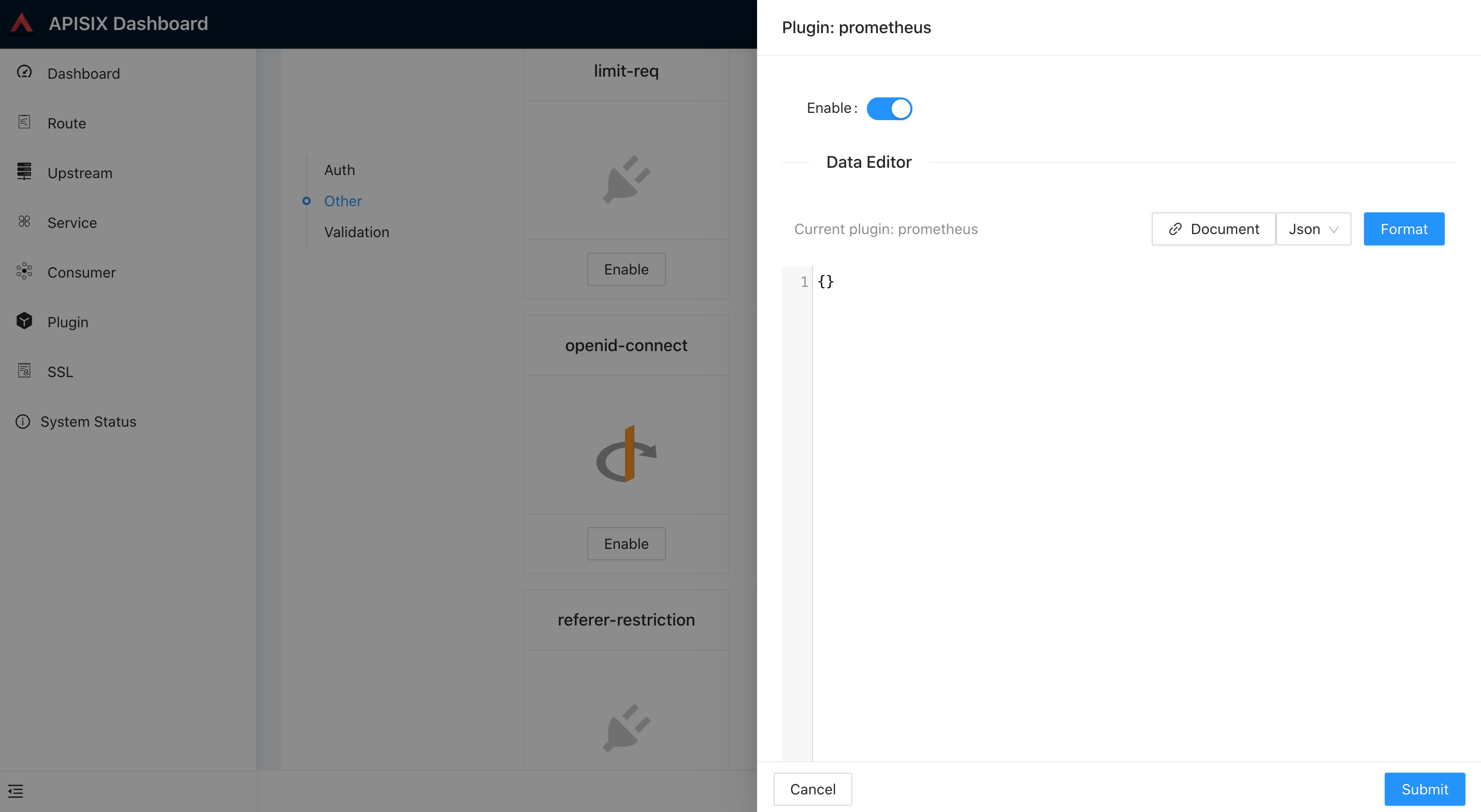Click the Route navigation icon
1481x812 pixels.
click(x=24, y=122)
